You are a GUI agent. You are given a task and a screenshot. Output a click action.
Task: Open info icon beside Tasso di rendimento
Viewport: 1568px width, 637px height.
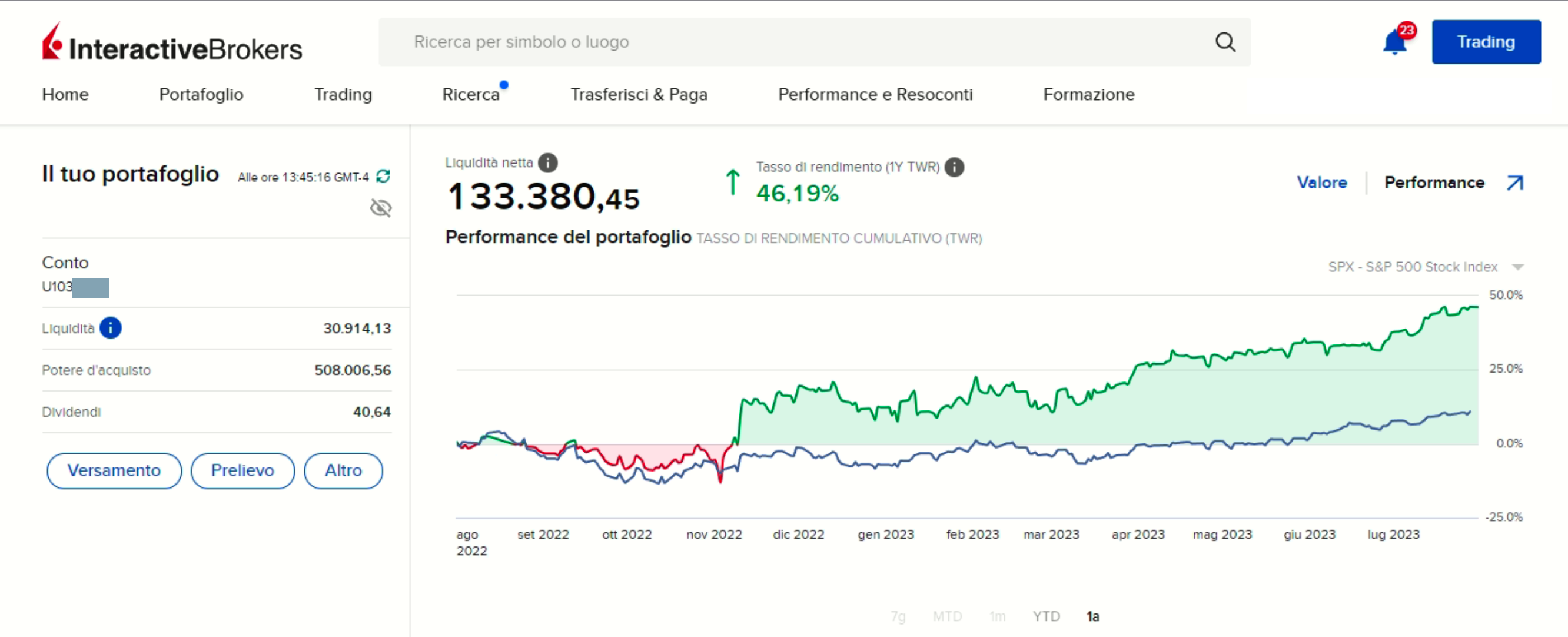click(955, 167)
